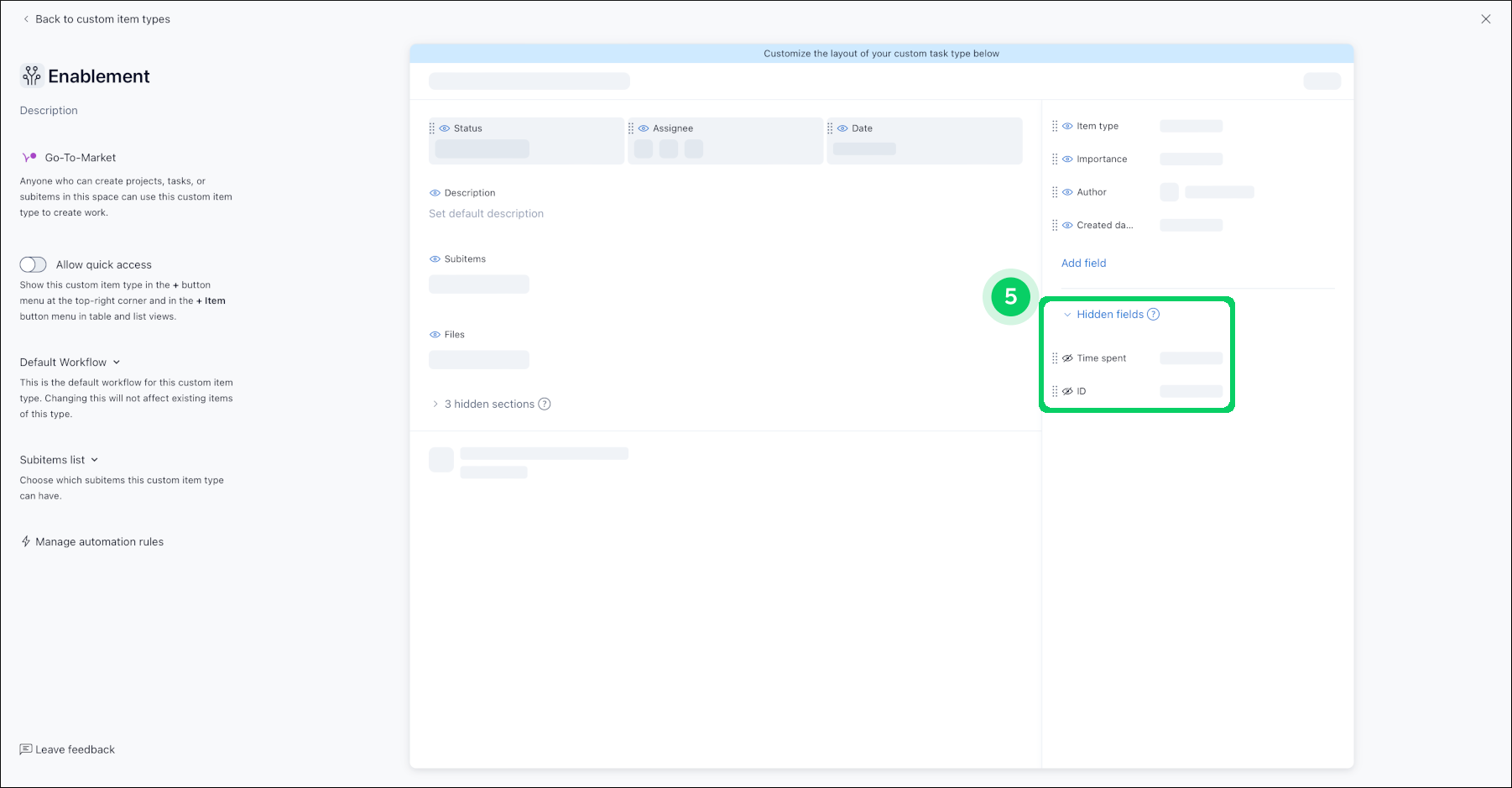
Task: Click the help icon beside Hidden fields
Action: pos(1154,315)
